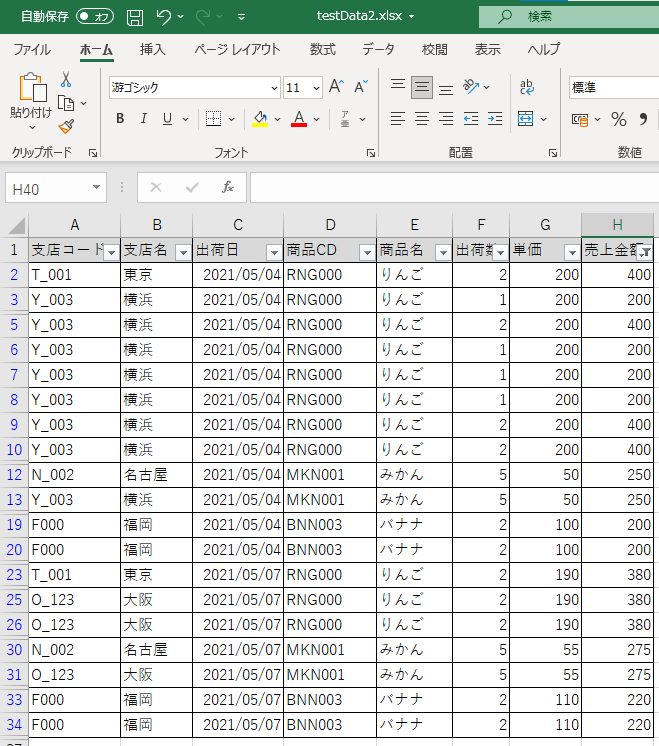Toggle Bold formatting button
The width and height of the screenshot is (659, 746).
click(120, 119)
